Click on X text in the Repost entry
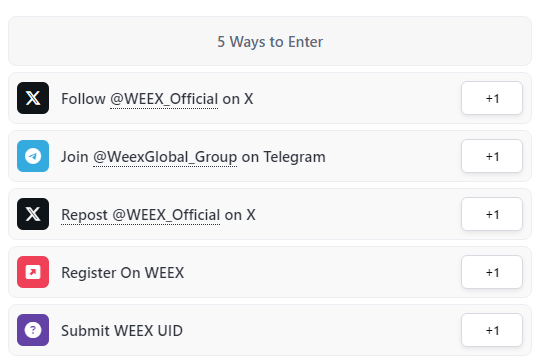Viewport: 540px width, 362px height. pyautogui.click(x=240, y=215)
